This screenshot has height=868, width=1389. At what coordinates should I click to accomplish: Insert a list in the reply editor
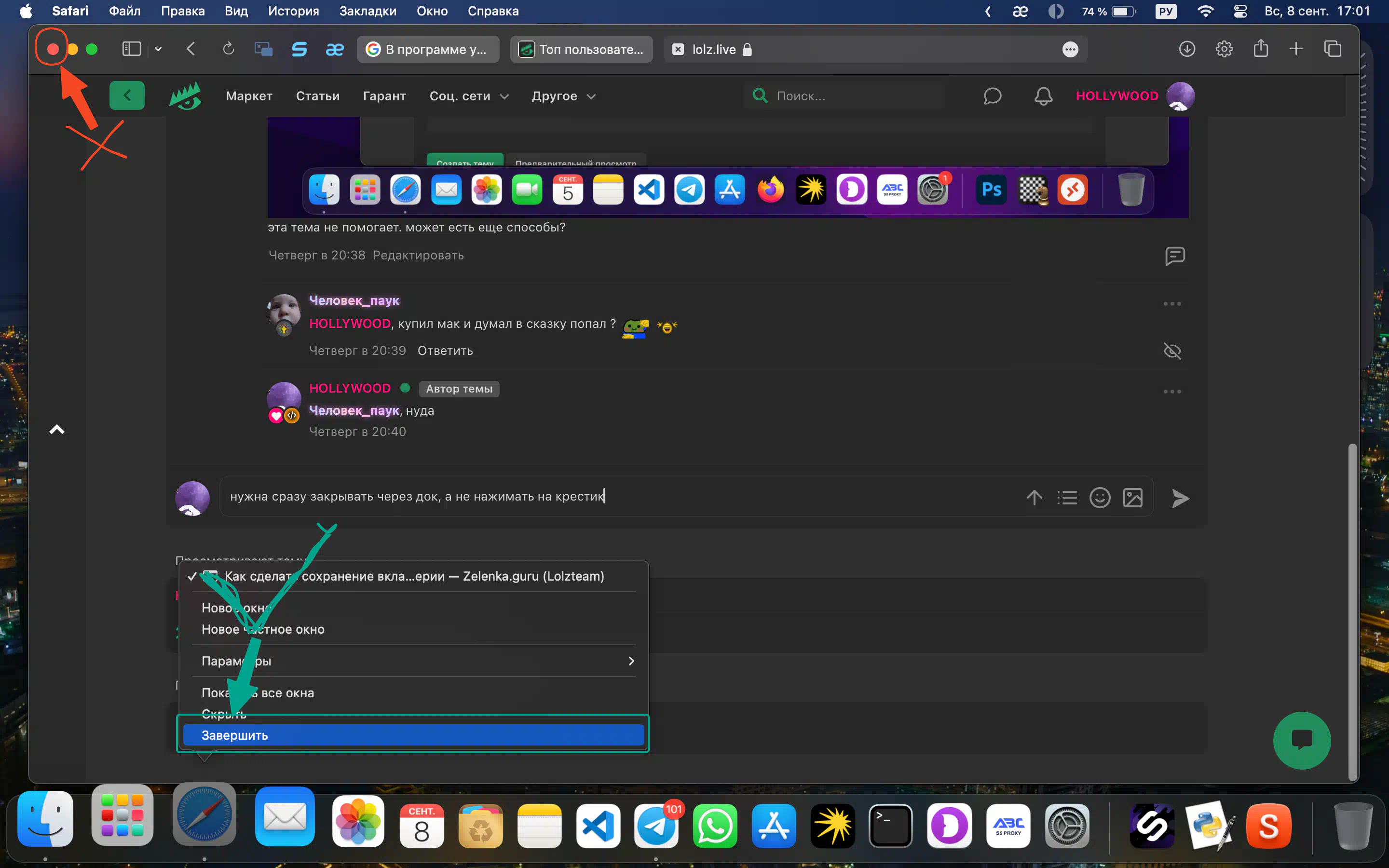(x=1066, y=498)
